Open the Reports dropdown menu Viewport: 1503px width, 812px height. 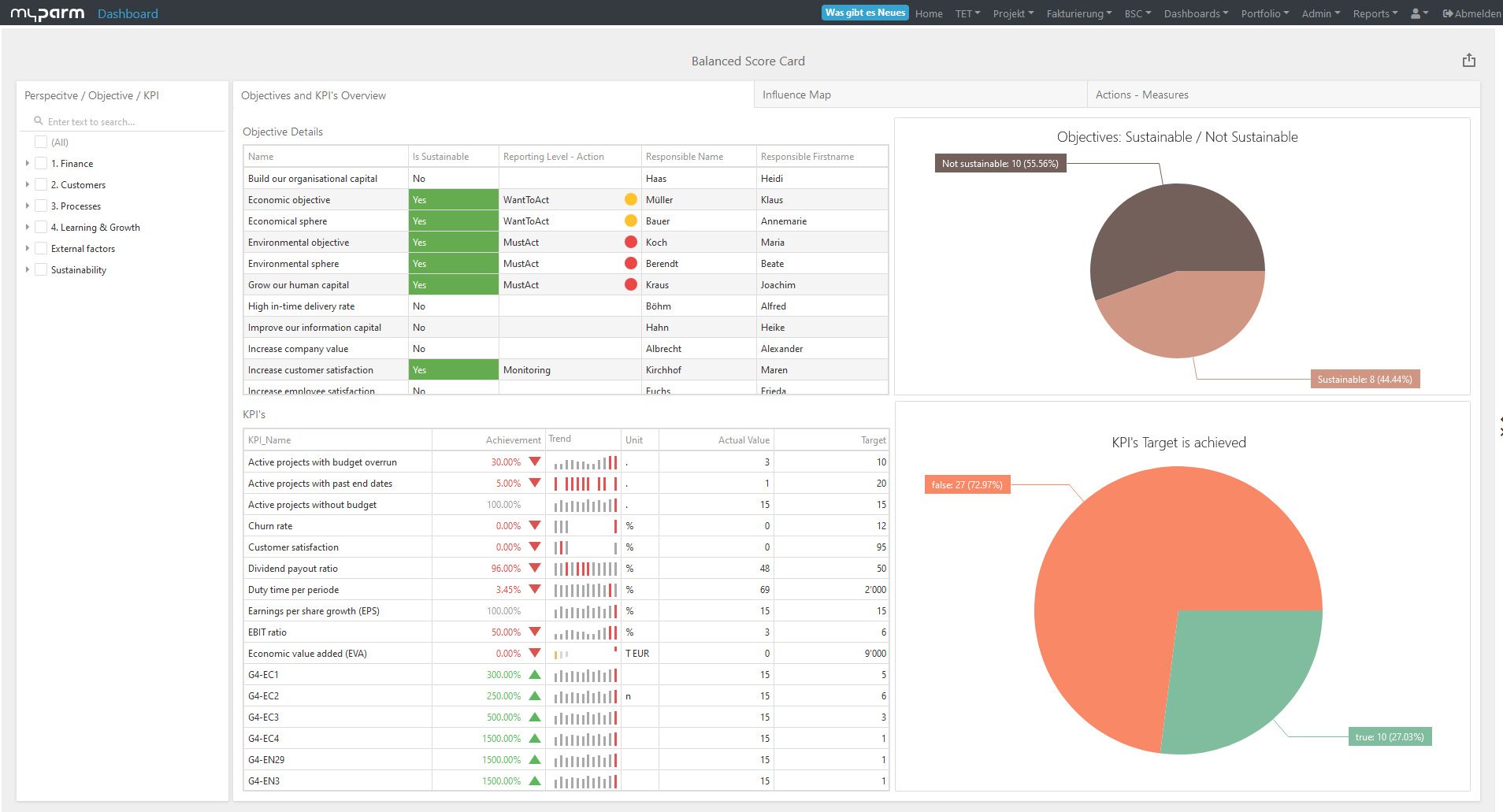pos(1375,13)
